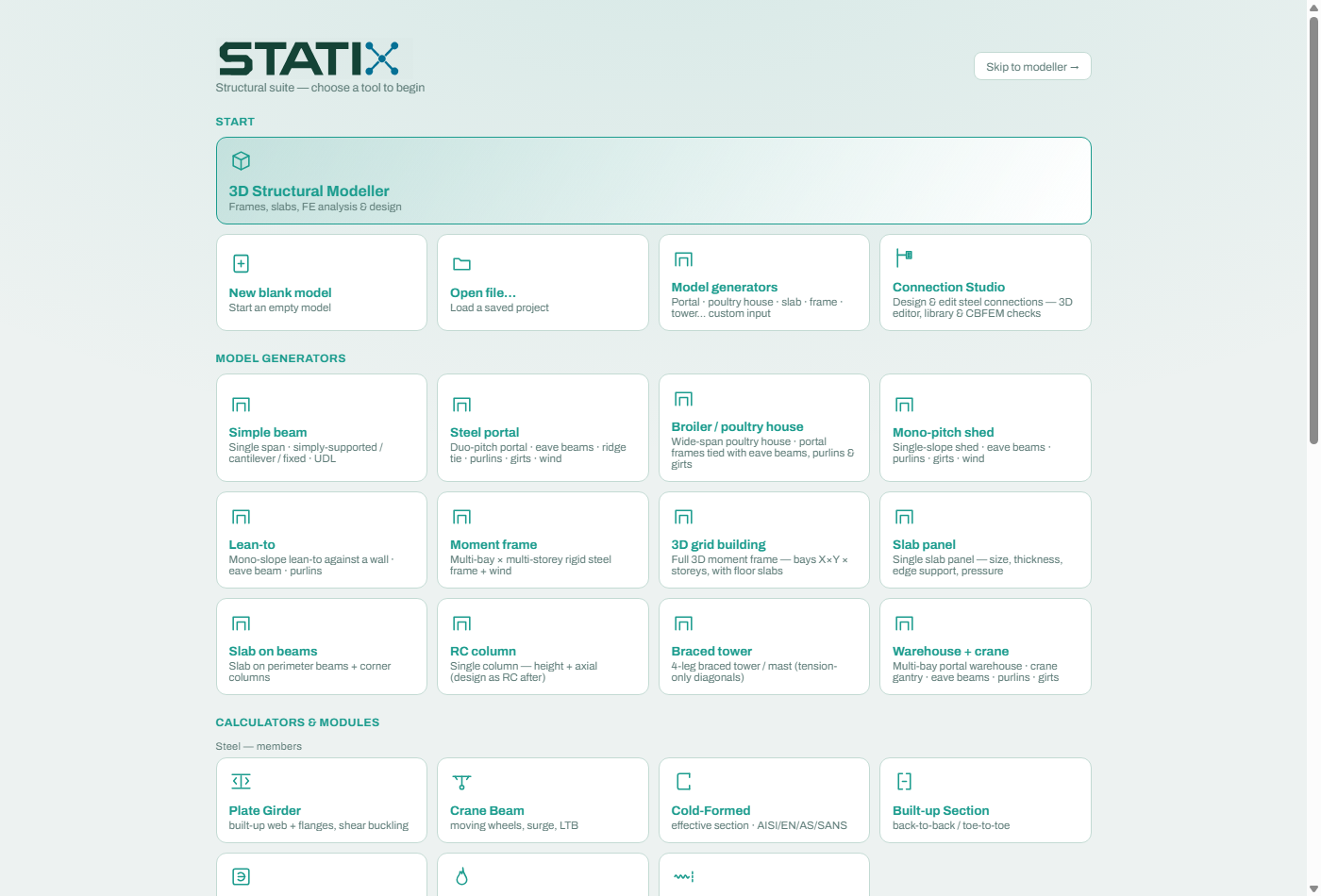Open Broiler / poultry house title
The height and width of the screenshot is (896, 1321).
(737, 426)
